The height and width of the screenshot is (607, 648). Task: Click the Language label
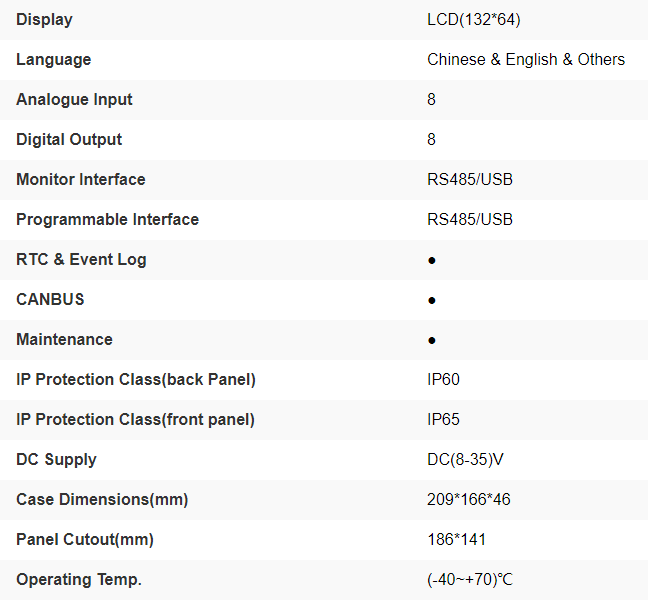point(53,60)
